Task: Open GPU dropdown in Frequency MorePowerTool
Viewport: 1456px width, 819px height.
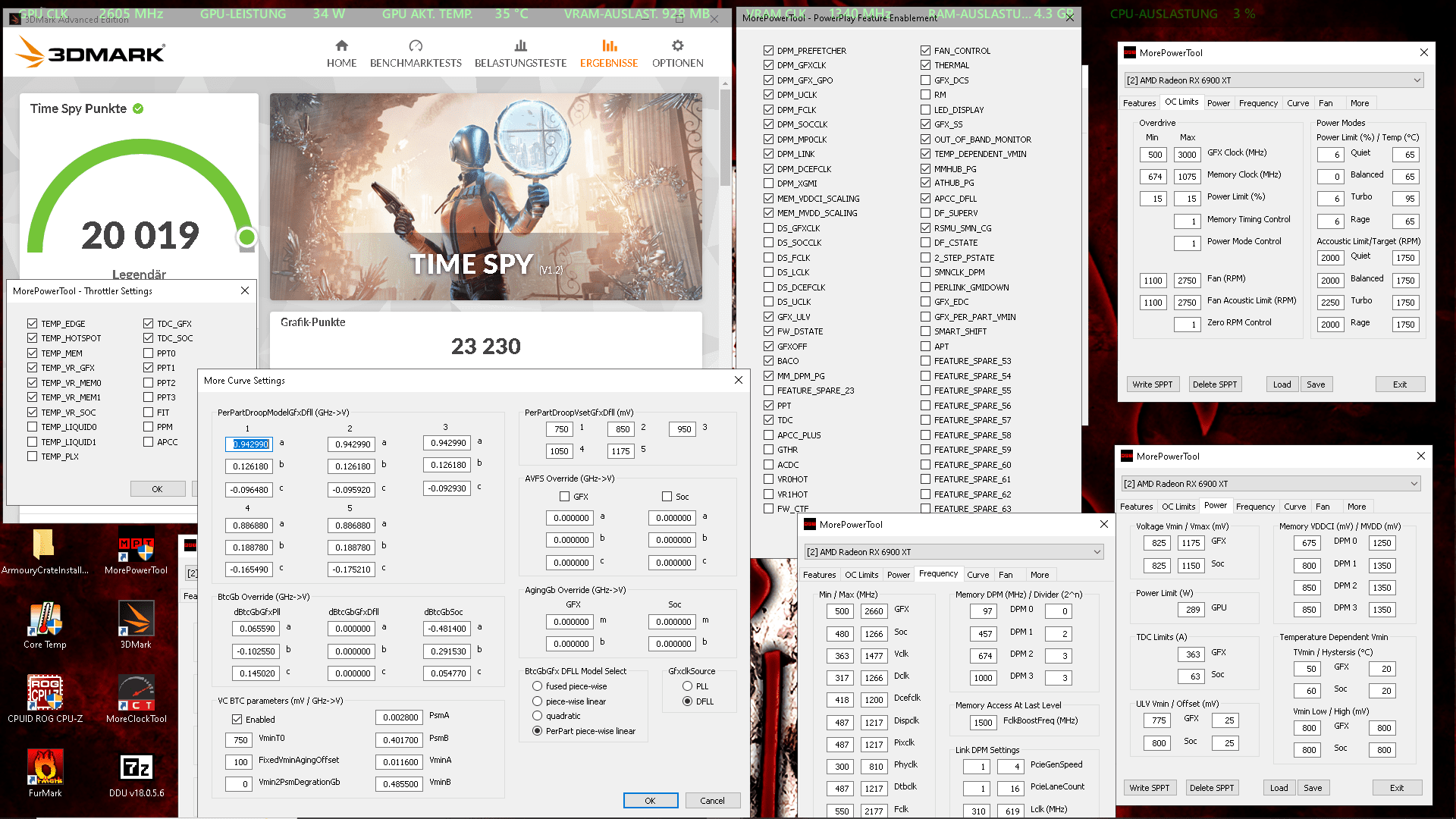Action: [953, 552]
